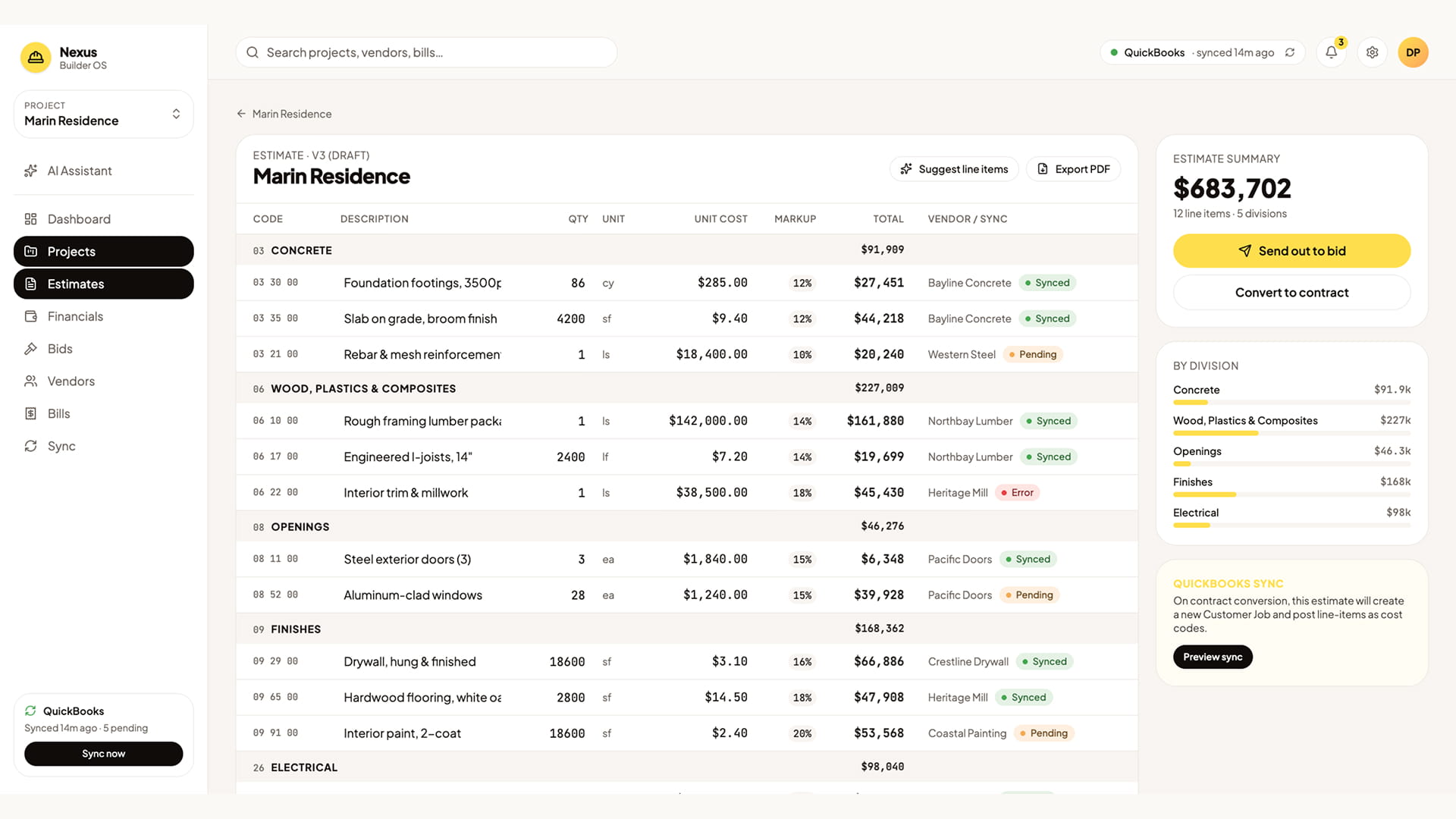Go to Dashboard

[104, 219]
